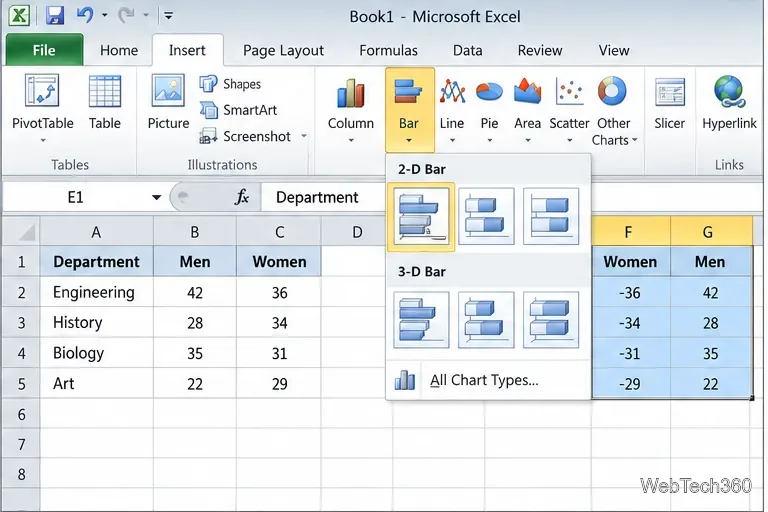Insert a Table from the ribbon
The image size is (768, 512).
click(x=104, y=103)
